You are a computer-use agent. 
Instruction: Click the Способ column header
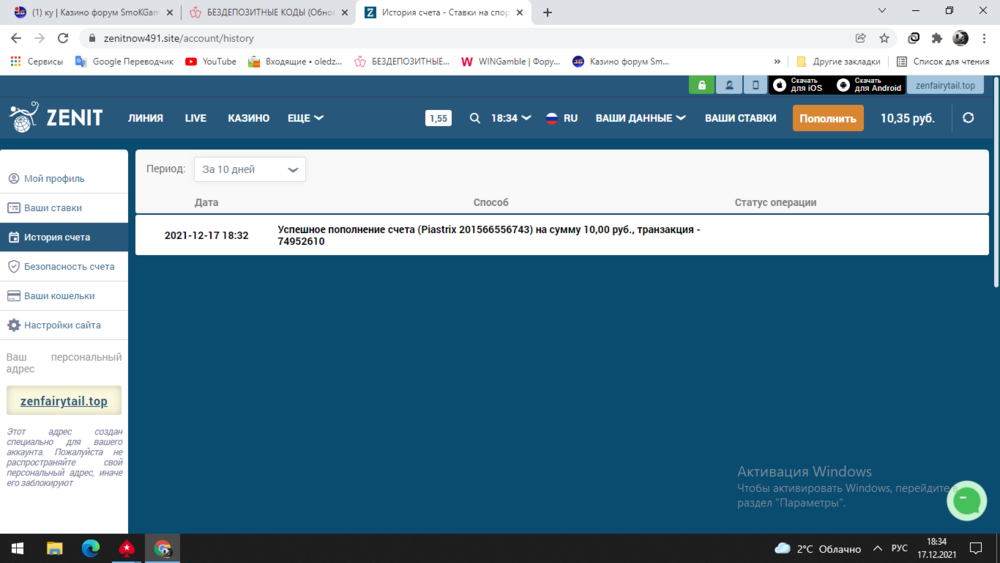coord(490,202)
